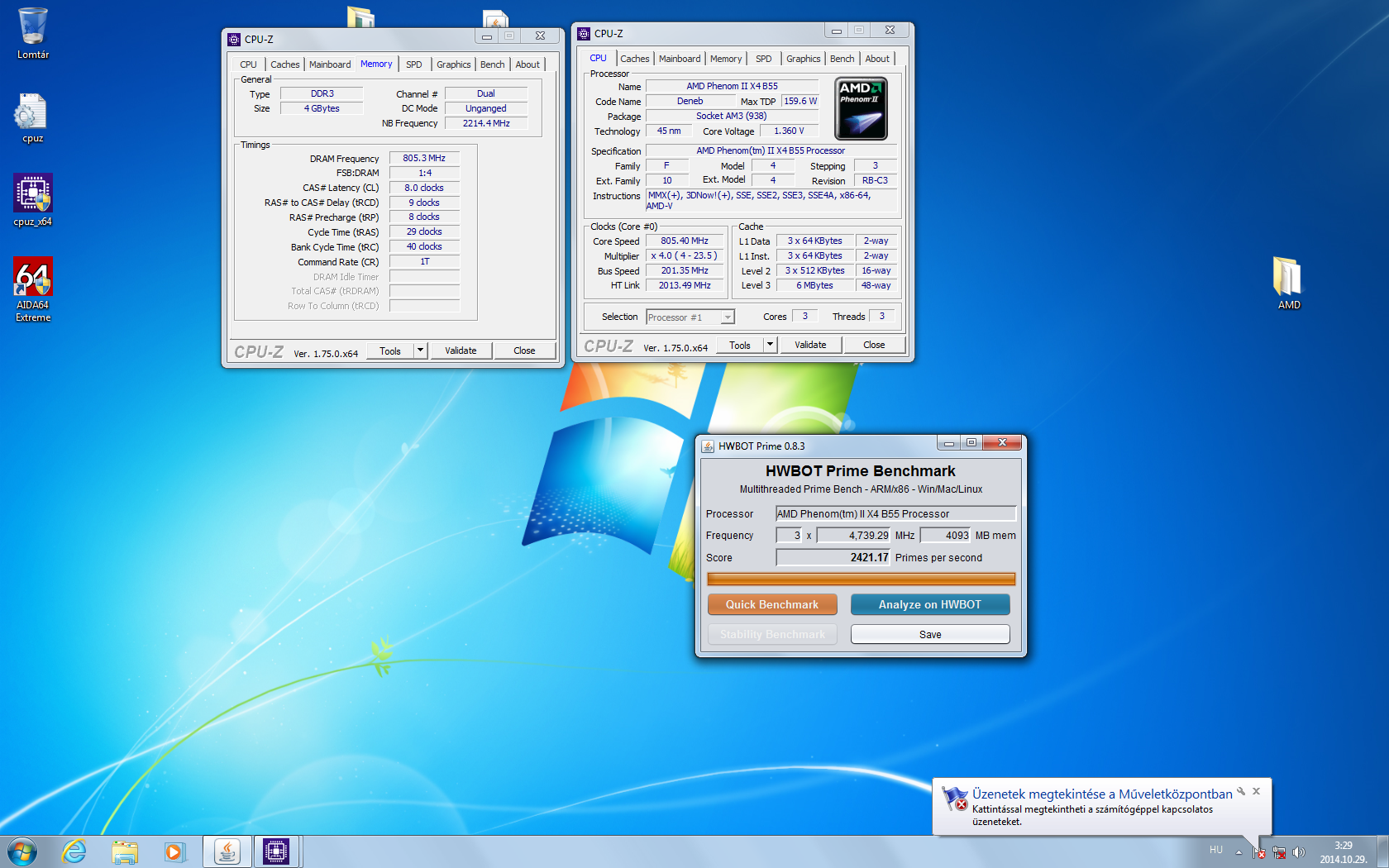Click Tools button in CPU tab window

740,345
